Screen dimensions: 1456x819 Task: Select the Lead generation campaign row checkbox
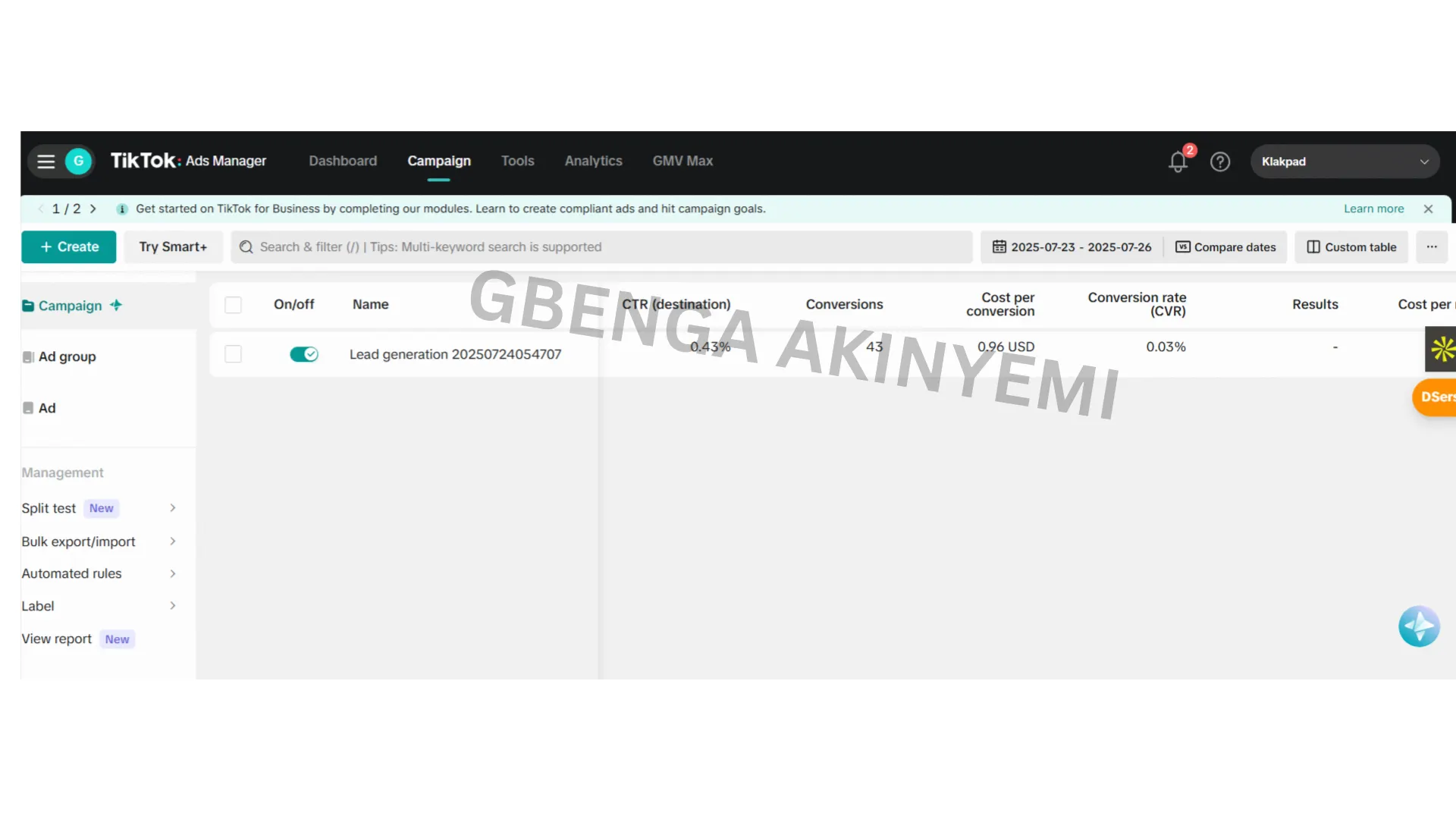(233, 354)
